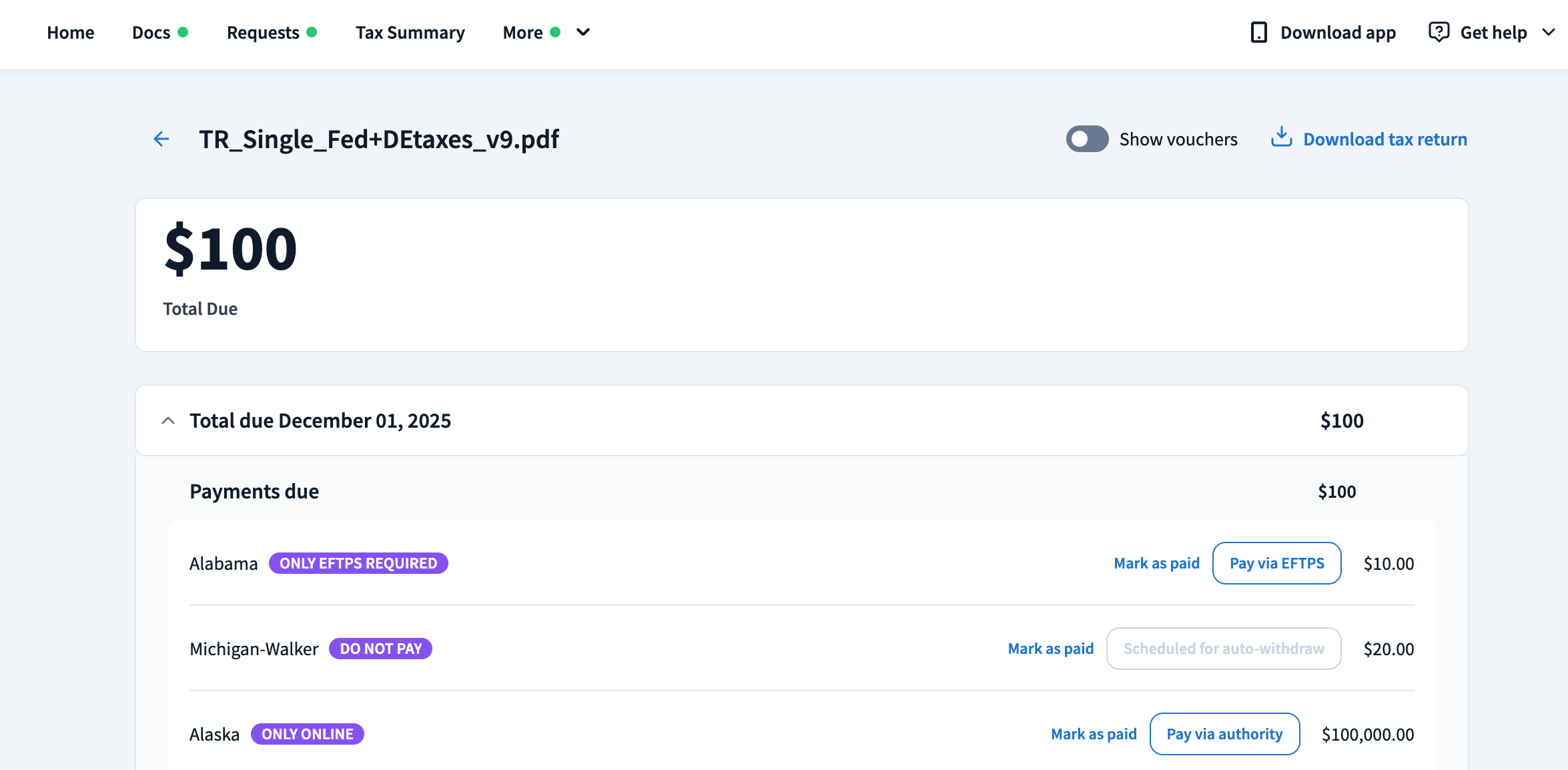Click the ONLY ONLINE badge

click(307, 734)
